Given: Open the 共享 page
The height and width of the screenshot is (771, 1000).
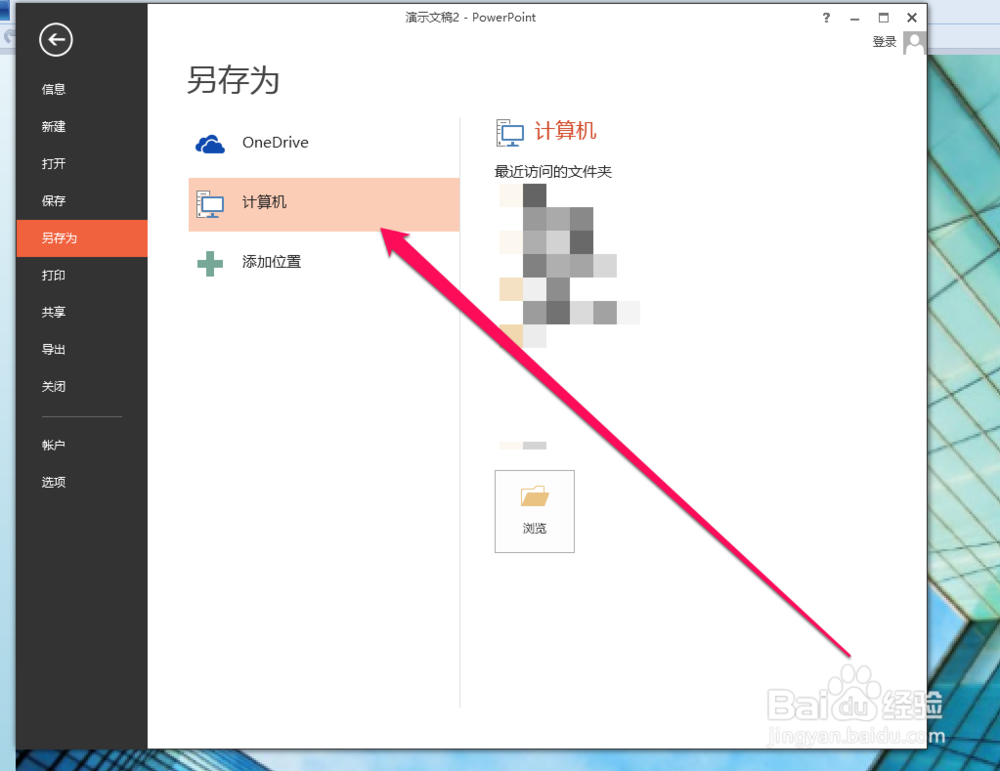Looking at the screenshot, I should click(54, 312).
